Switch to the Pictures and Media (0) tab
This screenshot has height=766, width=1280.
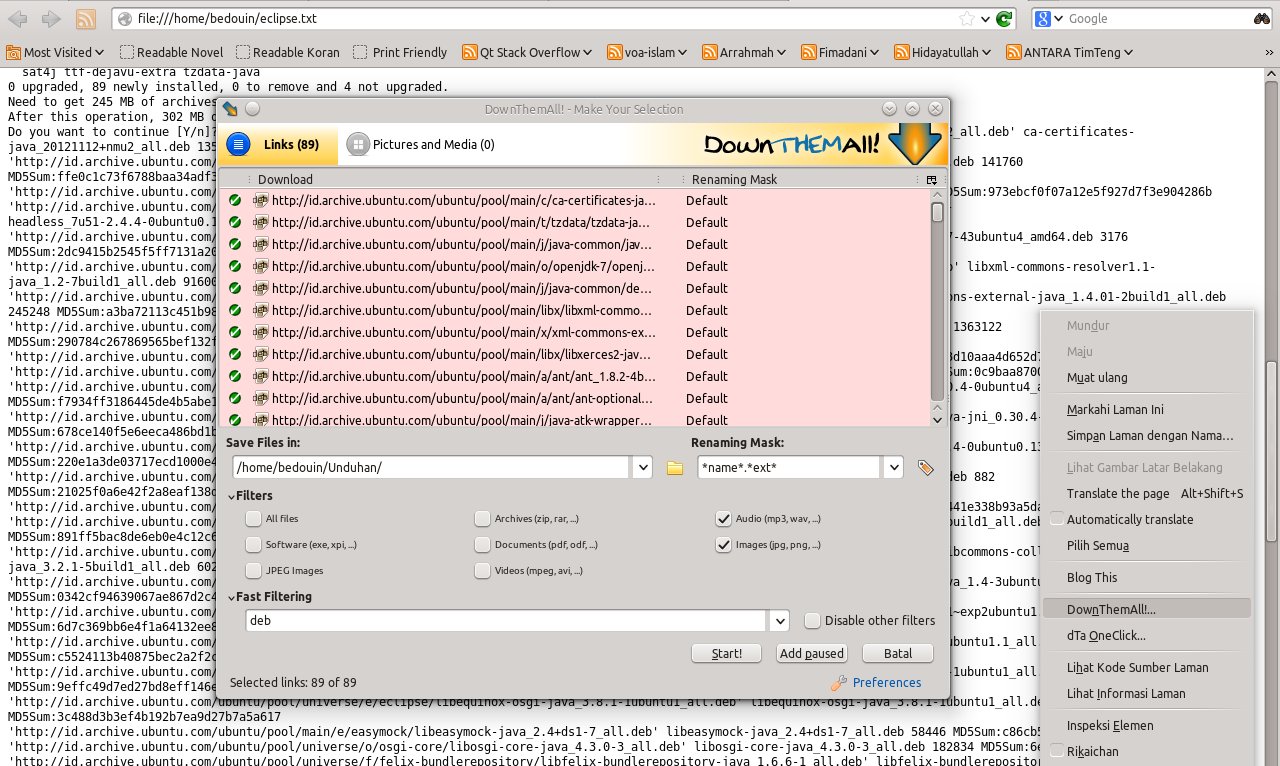(421, 145)
